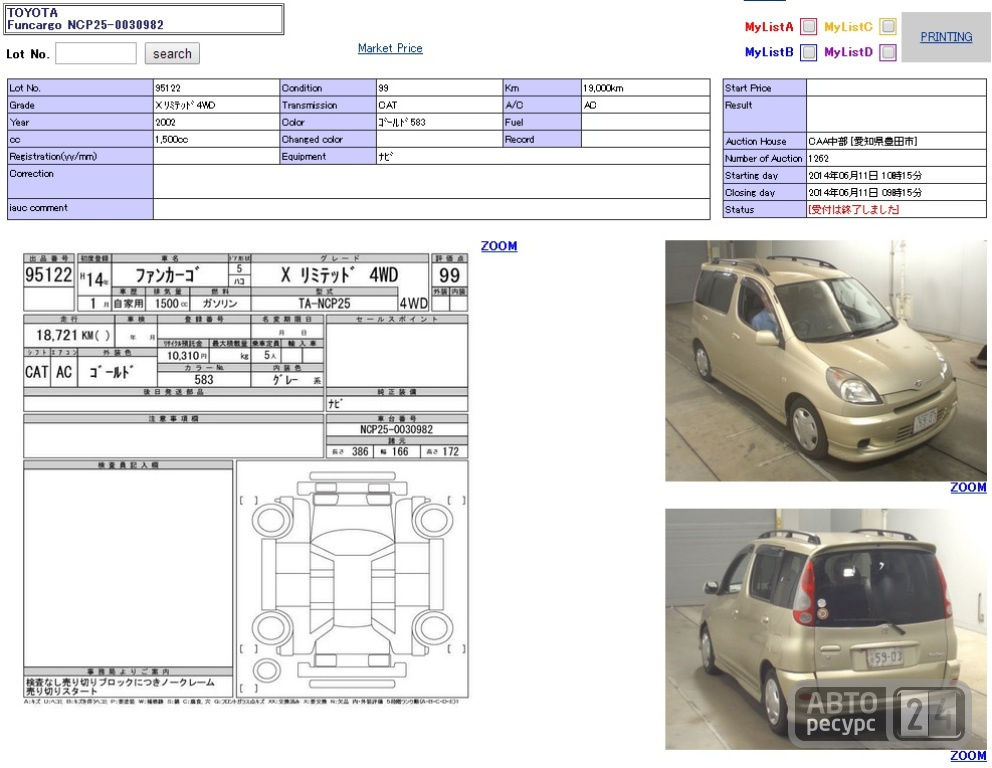
Task: Select the Transmission value CAT
Action: coord(387,105)
